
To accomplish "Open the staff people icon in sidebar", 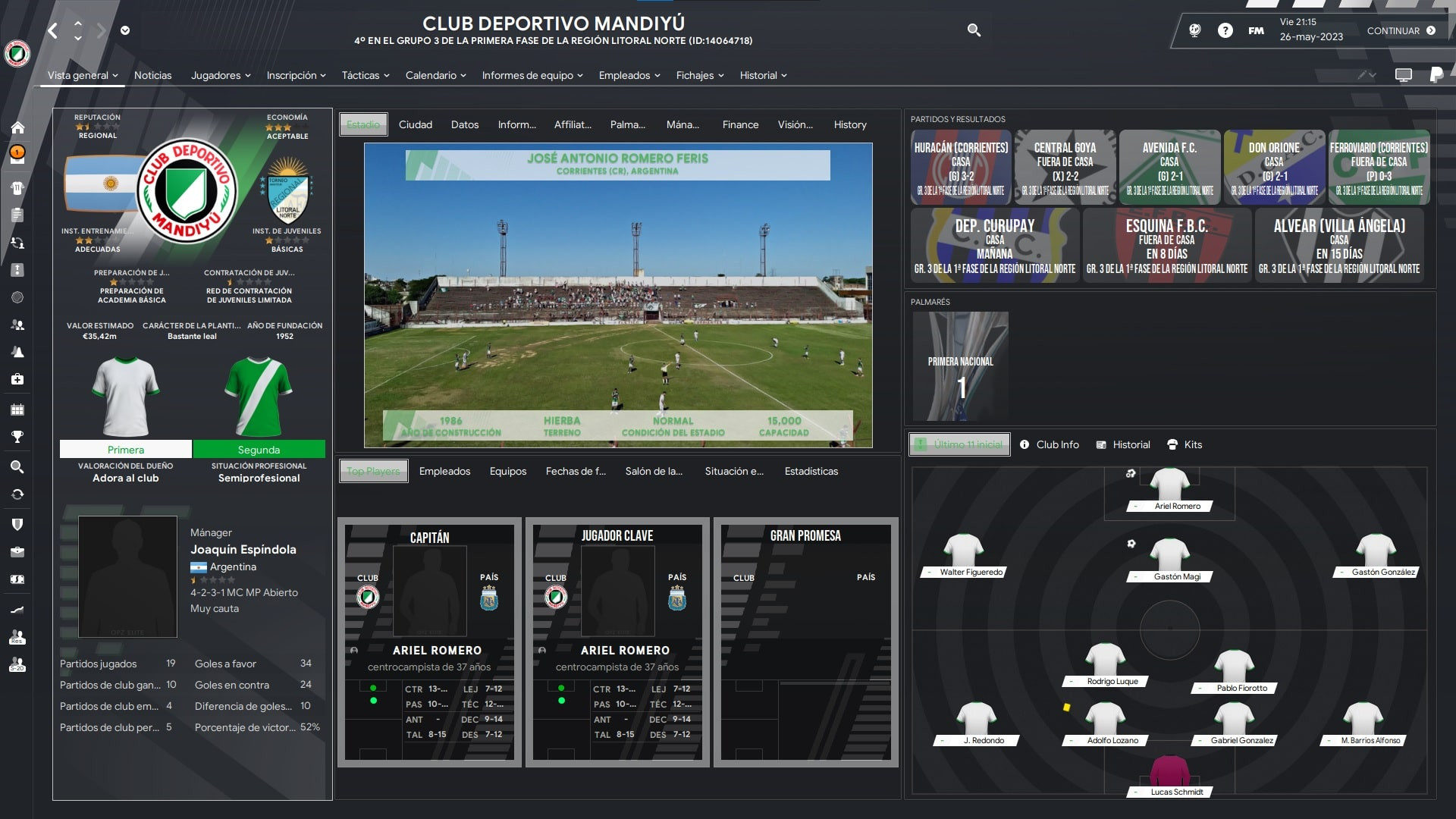I will pos(17,325).
